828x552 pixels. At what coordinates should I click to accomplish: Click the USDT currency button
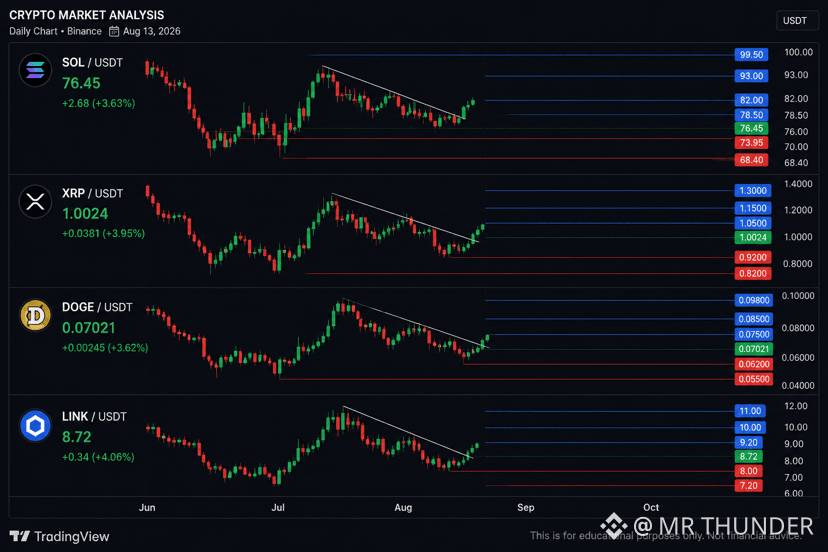coord(795,21)
